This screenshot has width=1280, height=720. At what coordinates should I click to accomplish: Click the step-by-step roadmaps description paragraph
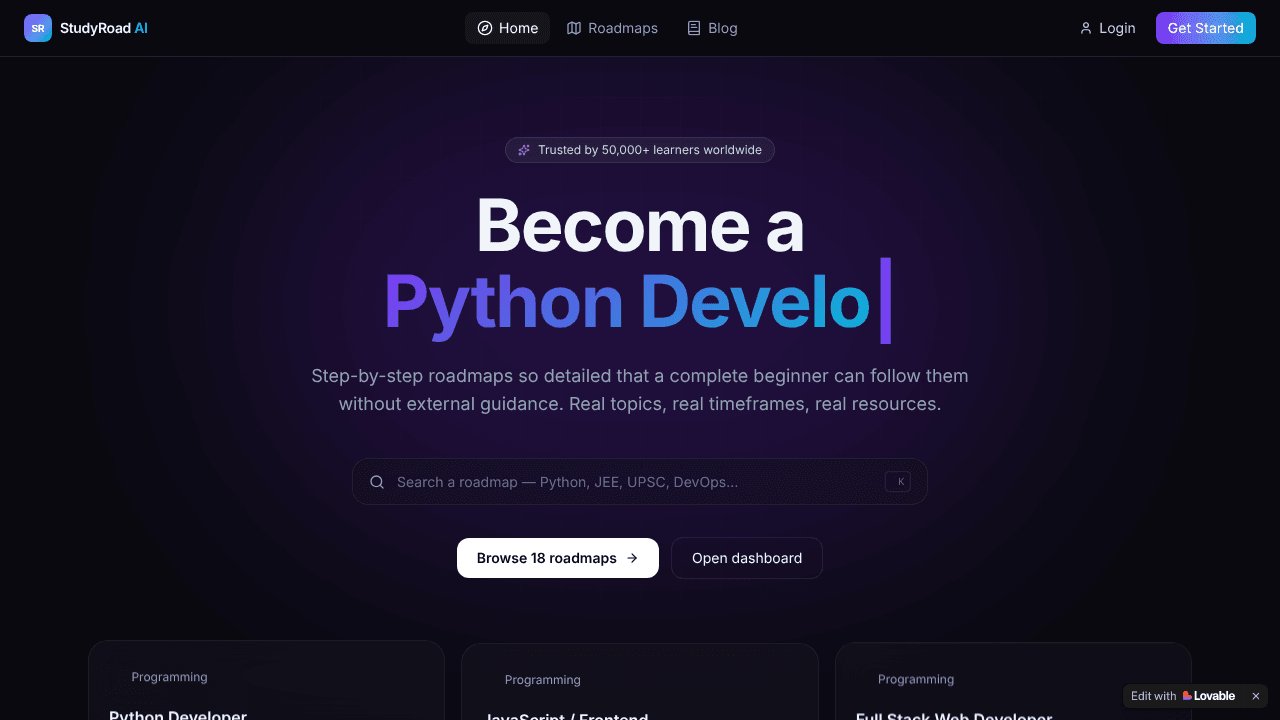click(x=640, y=390)
